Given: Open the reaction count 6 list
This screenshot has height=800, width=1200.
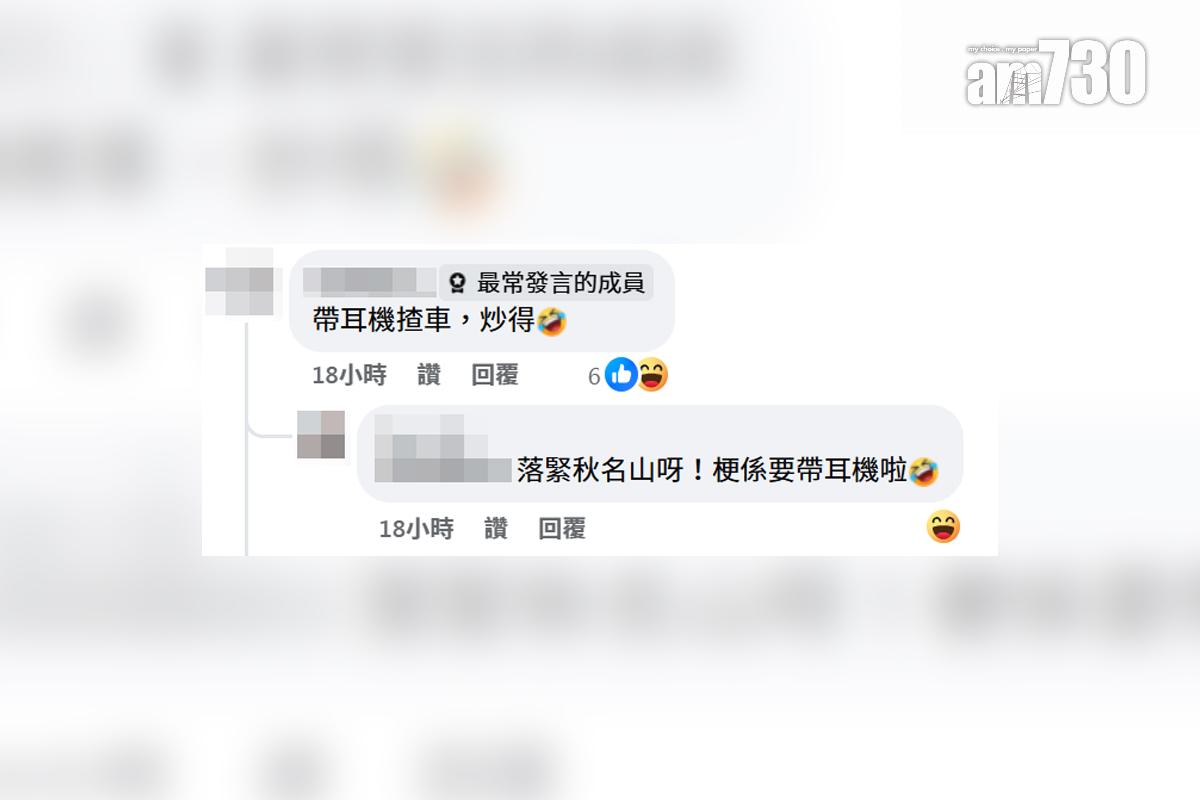Looking at the screenshot, I should coord(594,376).
